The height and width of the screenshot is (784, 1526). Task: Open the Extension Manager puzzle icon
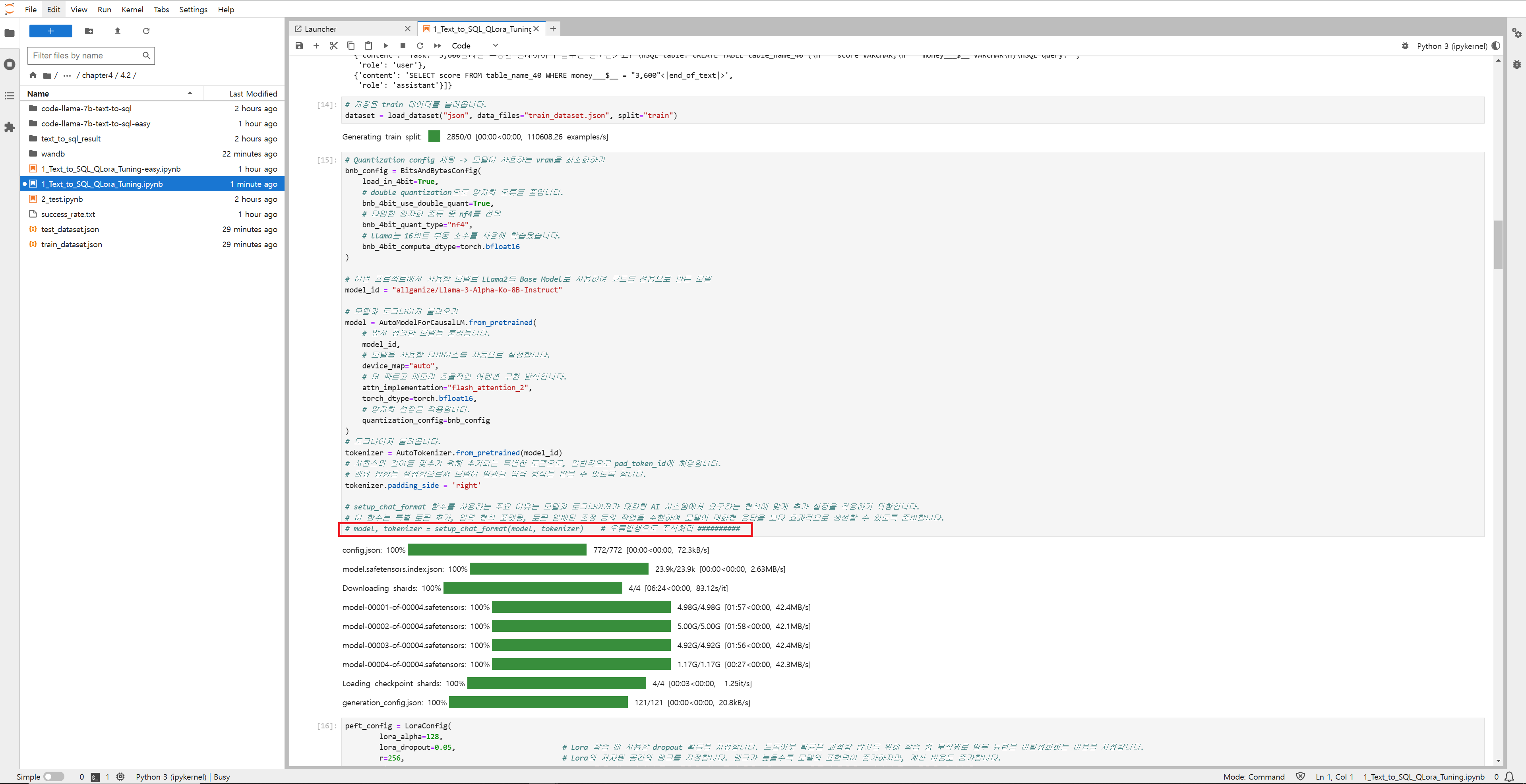point(10,127)
